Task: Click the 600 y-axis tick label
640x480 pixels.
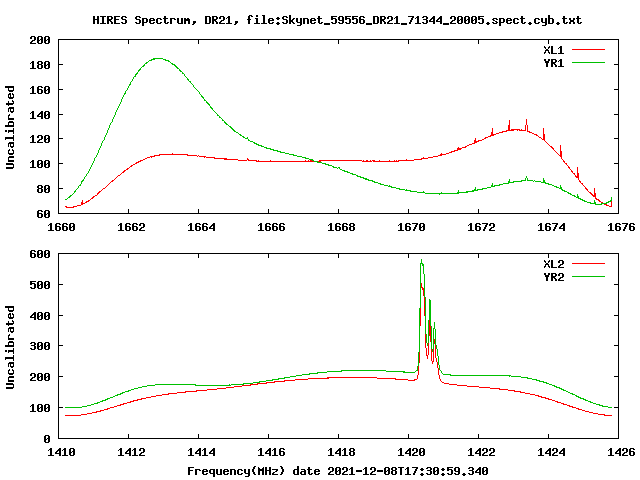Action: point(40,254)
